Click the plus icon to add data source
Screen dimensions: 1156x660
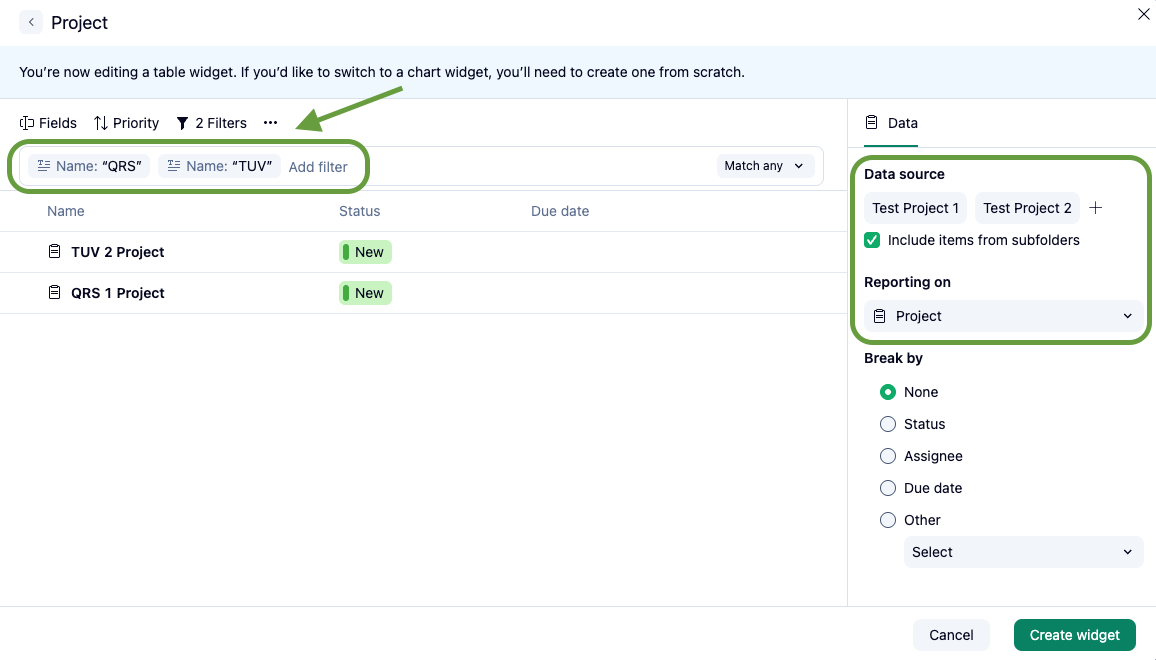coord(1096,208)
